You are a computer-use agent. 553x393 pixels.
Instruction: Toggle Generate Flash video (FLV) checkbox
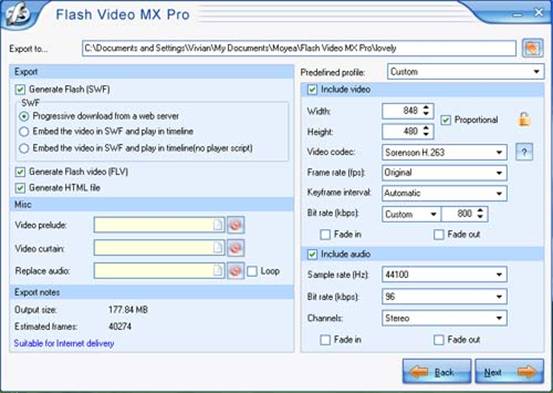click(20, 172)
